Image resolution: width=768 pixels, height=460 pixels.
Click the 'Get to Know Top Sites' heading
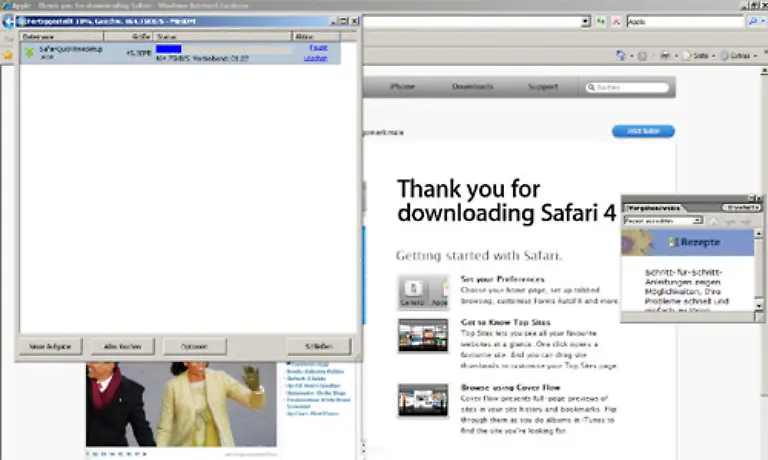coord(505,322)
